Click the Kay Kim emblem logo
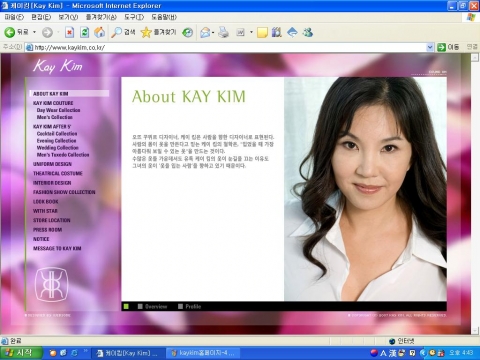Image resolution: width=480 pixels, height=360 pixels. pyautogui.click(x=51, y=284)
